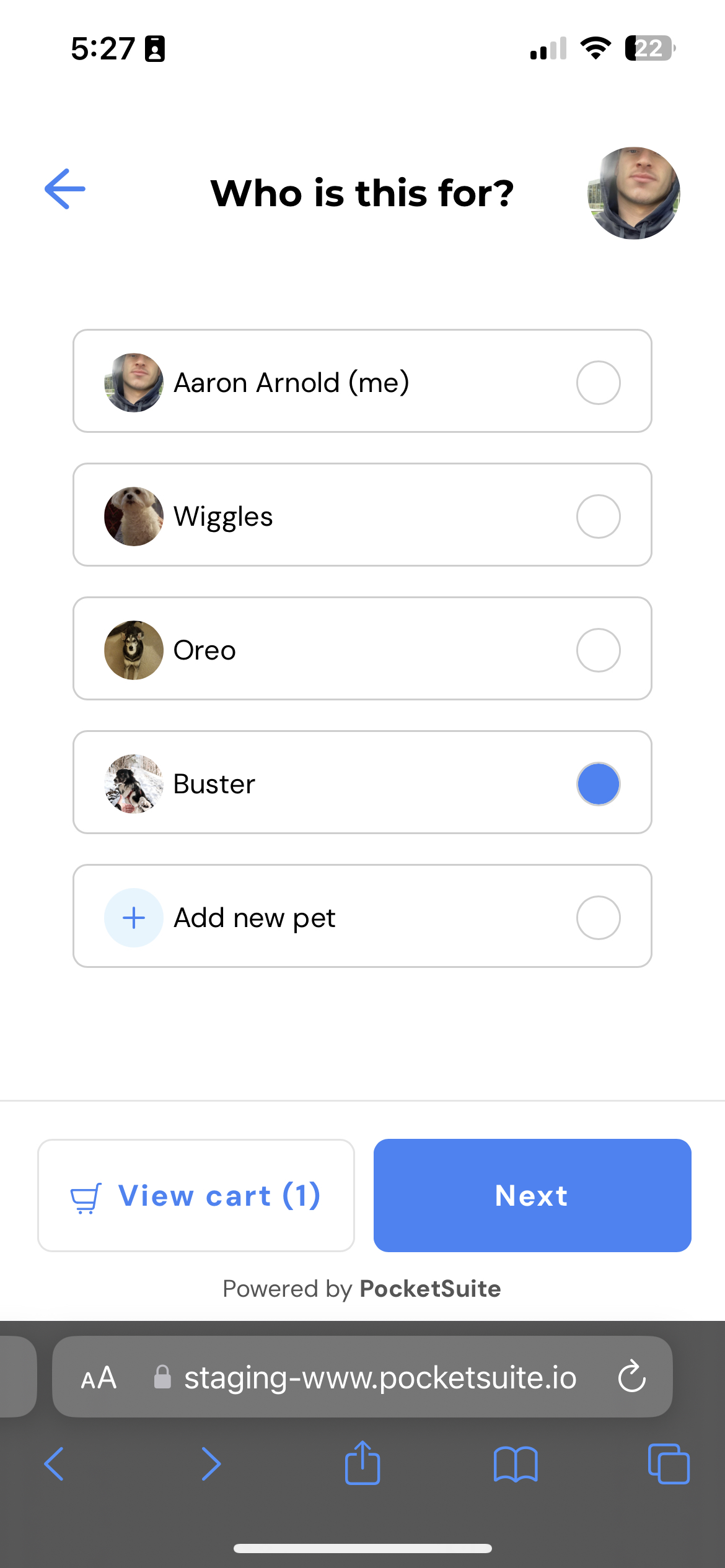The height and width of the screenshot is (1568, 725).
Task: Open View cart (1) button
Action: [x=196, y=1195]
